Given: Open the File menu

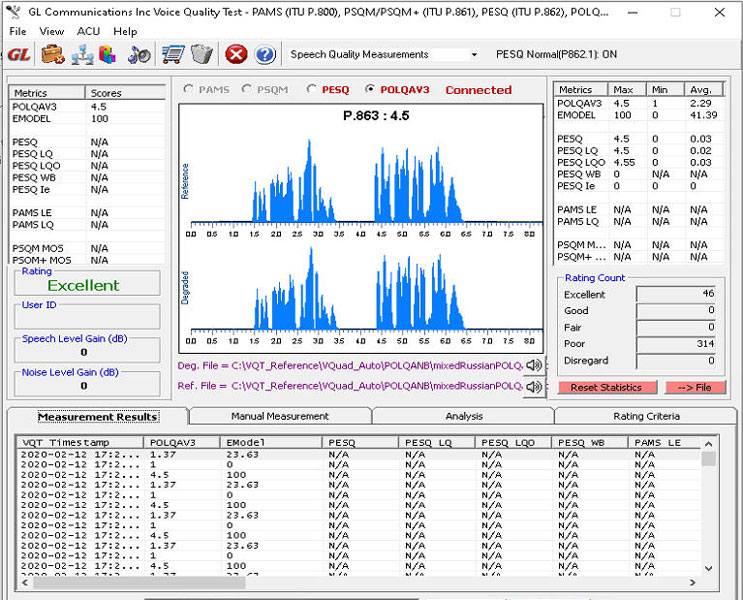Looking at the screenshot, I should [x=18, y=31].
